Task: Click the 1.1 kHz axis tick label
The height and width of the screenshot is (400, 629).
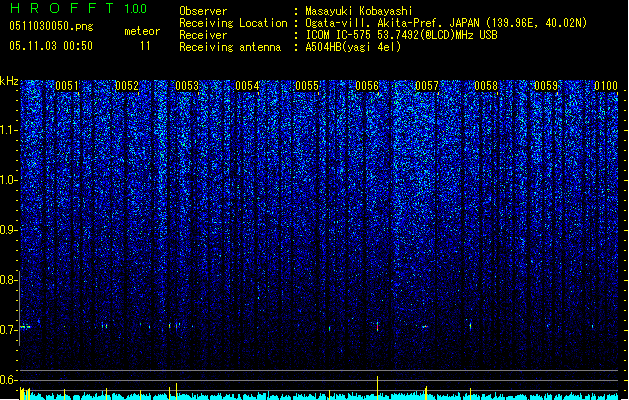Action: click(x=8, y=130)
